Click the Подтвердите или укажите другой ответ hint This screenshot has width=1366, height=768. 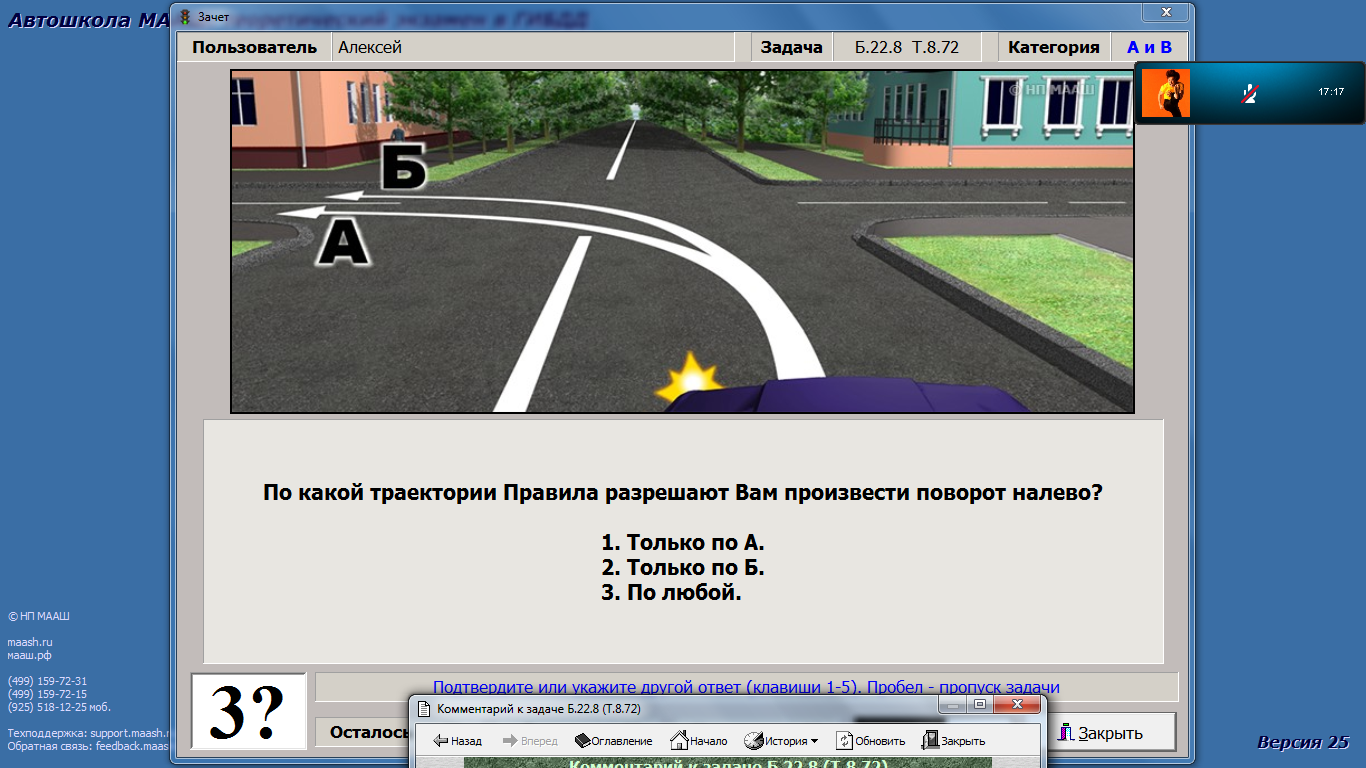coord(746,687)
